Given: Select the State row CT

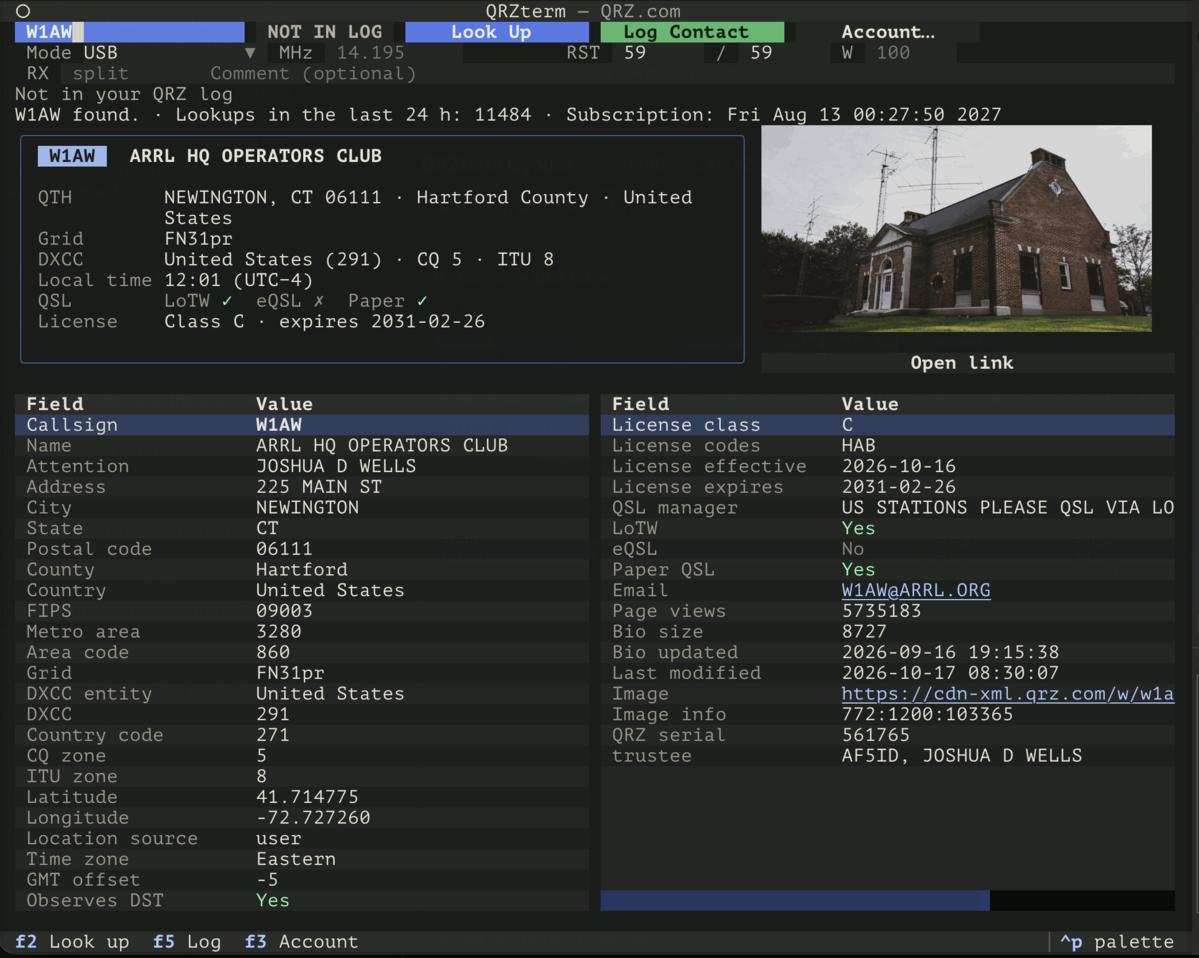Looking at the screenshot, I should (302, 528).
